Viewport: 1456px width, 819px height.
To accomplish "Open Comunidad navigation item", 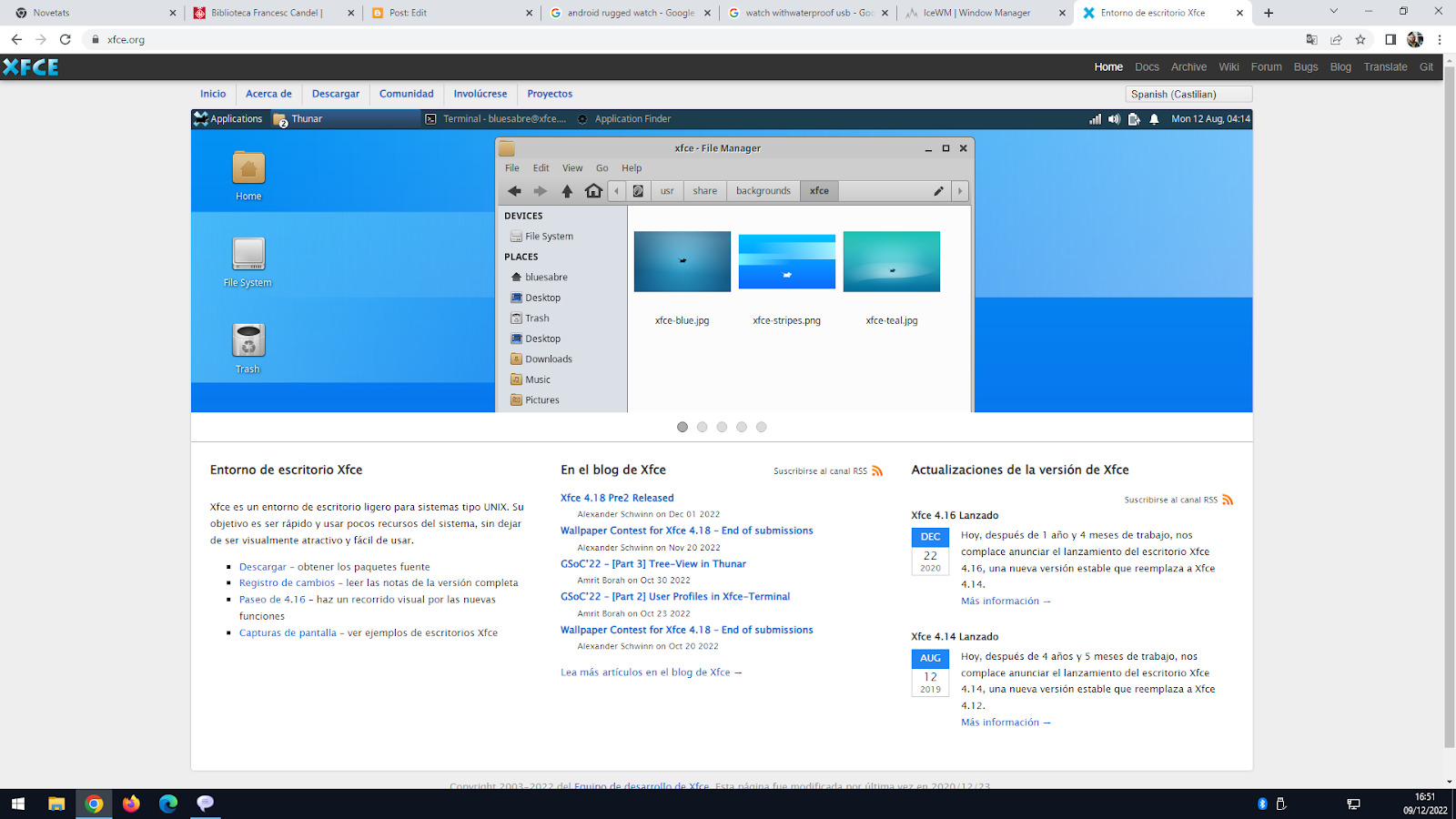I will (407, 94).
